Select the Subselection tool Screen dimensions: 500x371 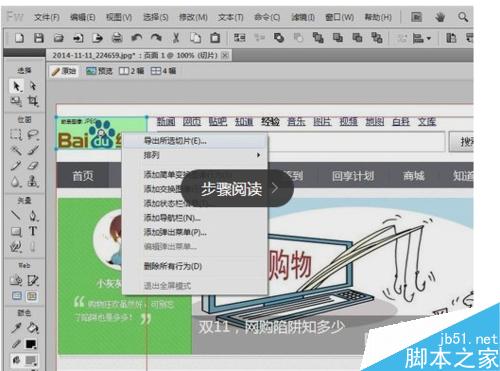click(33, 86)
